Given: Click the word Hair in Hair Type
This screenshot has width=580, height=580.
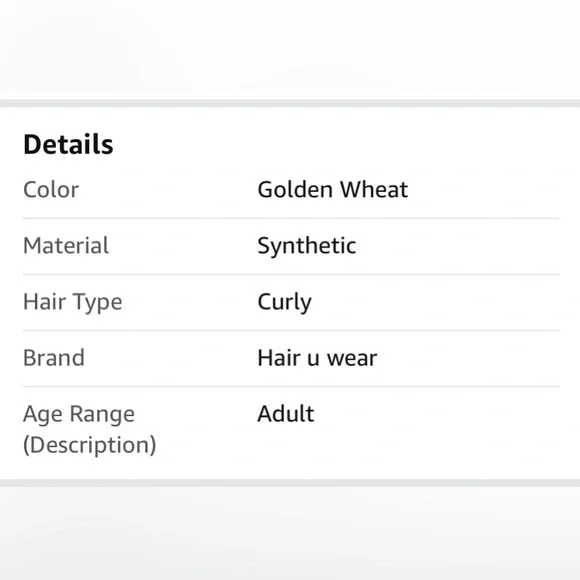Looking at the screenshot, I should point(44,301).
